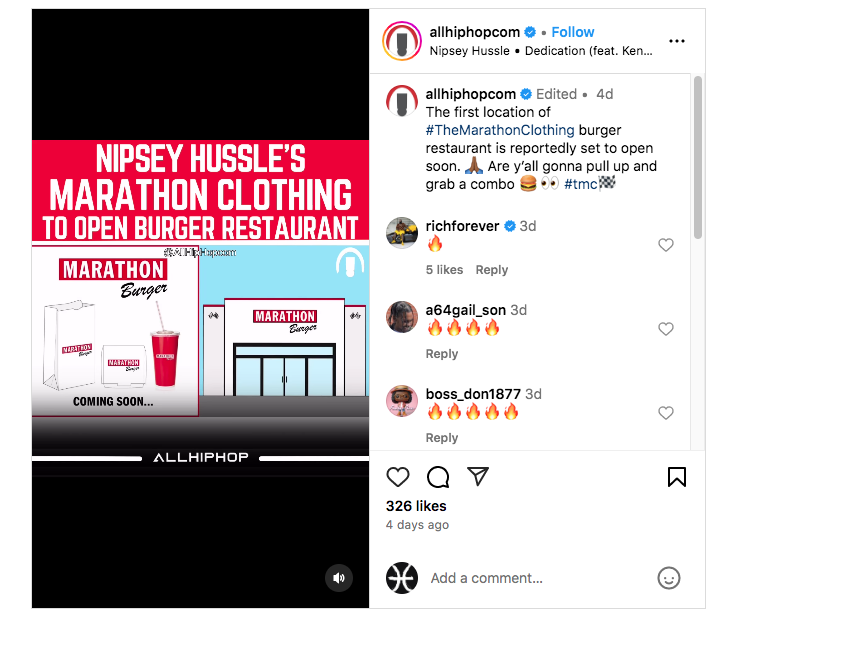Share post via paper plane icon
The height and width of the screenshot is (647, 859).
[x=478, y=477]
